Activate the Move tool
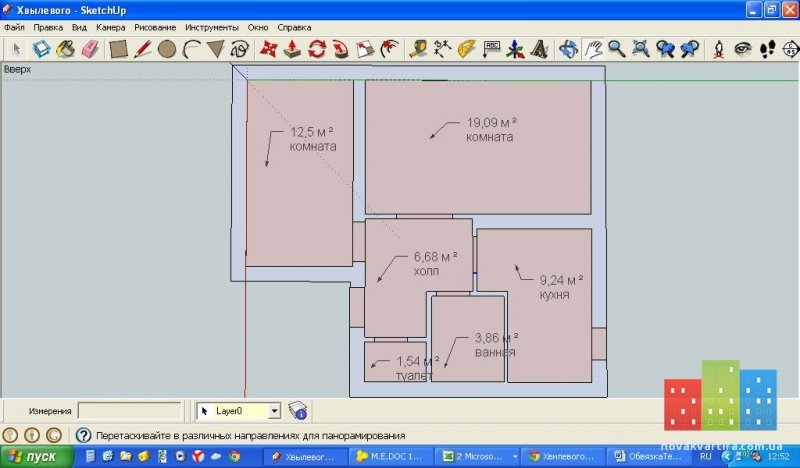Screen dimensions: 800x468 coord(268,50)
